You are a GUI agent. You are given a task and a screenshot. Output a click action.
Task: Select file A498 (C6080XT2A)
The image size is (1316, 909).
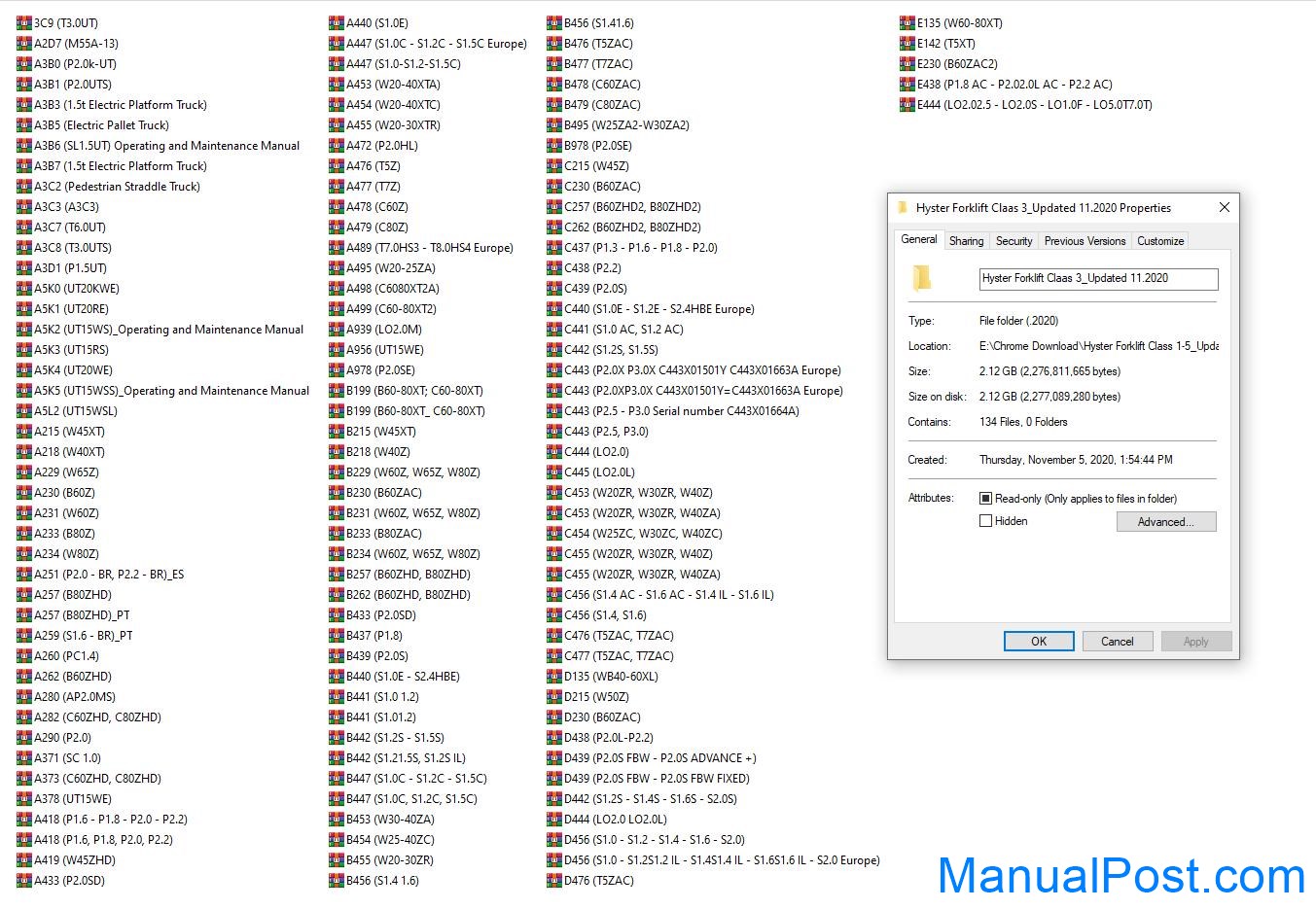click(x=384, y=288)
